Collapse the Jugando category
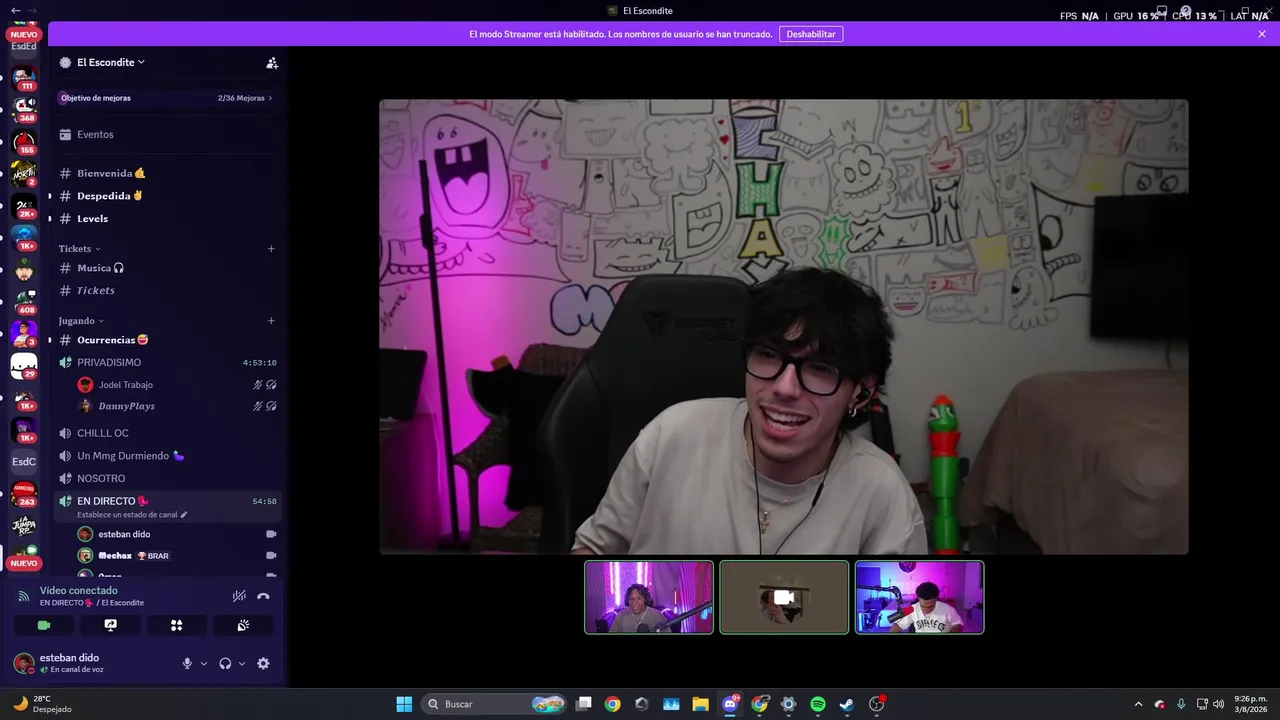The height and width of the screenshot is (720, 1280). pos(81,320)
